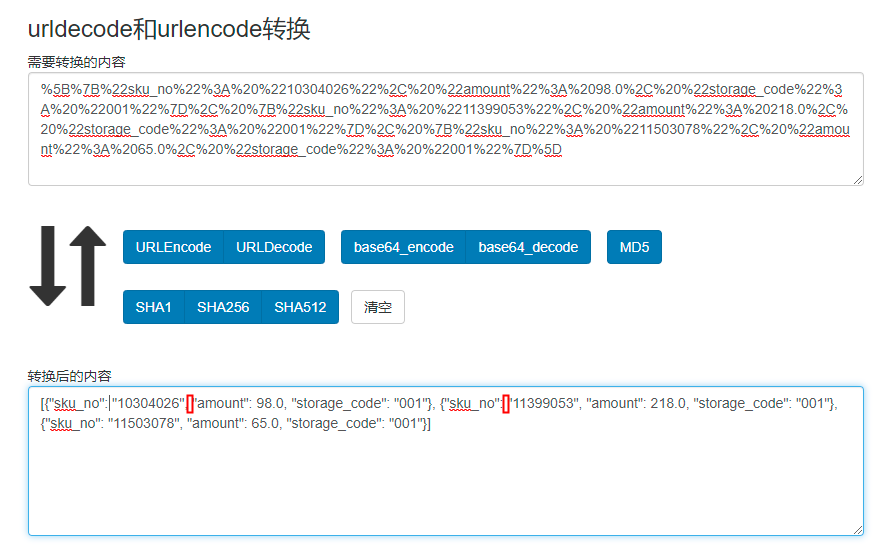Click the 转换后的内容 label
This screenshot has height=545, width=886.
pyautogui.click(x=70, y=376)
